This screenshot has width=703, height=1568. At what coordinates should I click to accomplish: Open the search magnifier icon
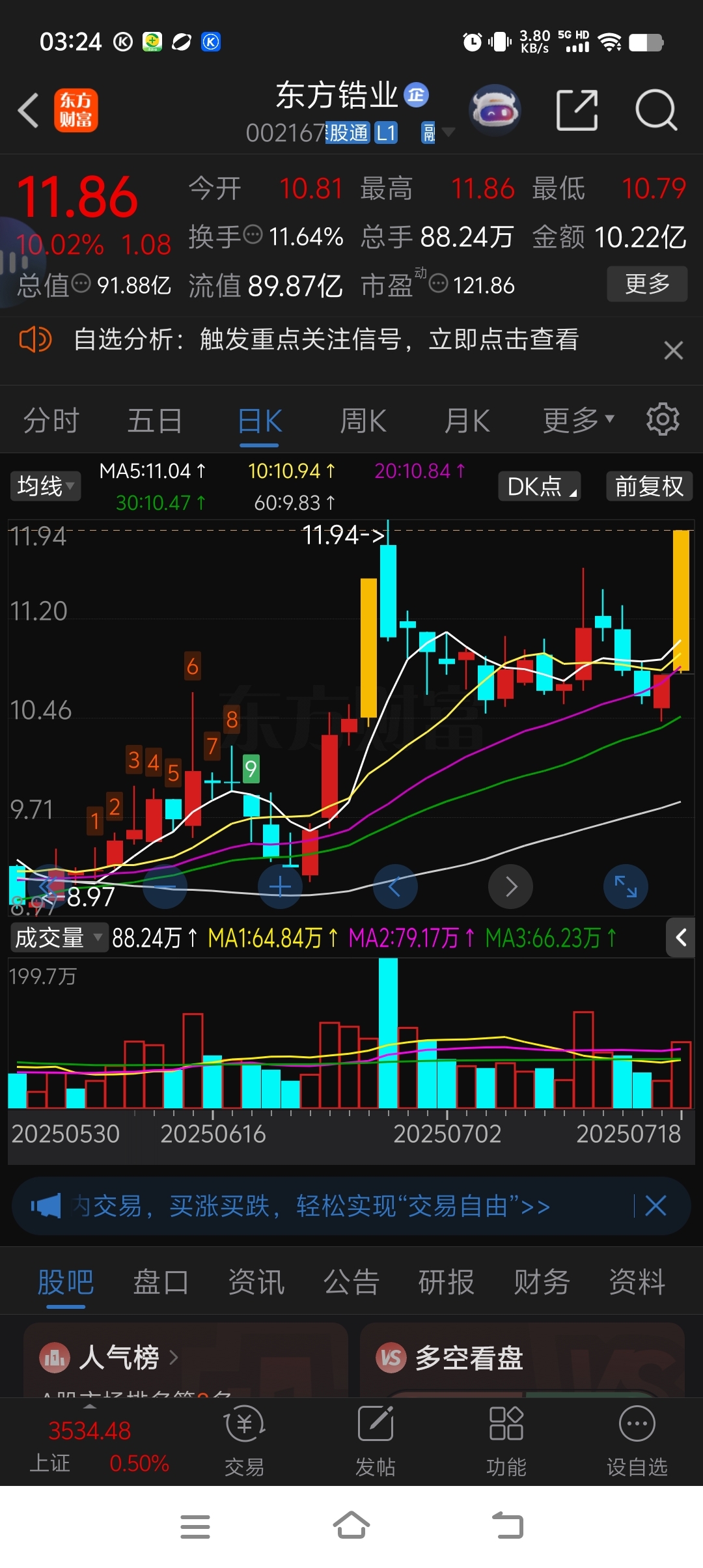(x=656, y=110)
